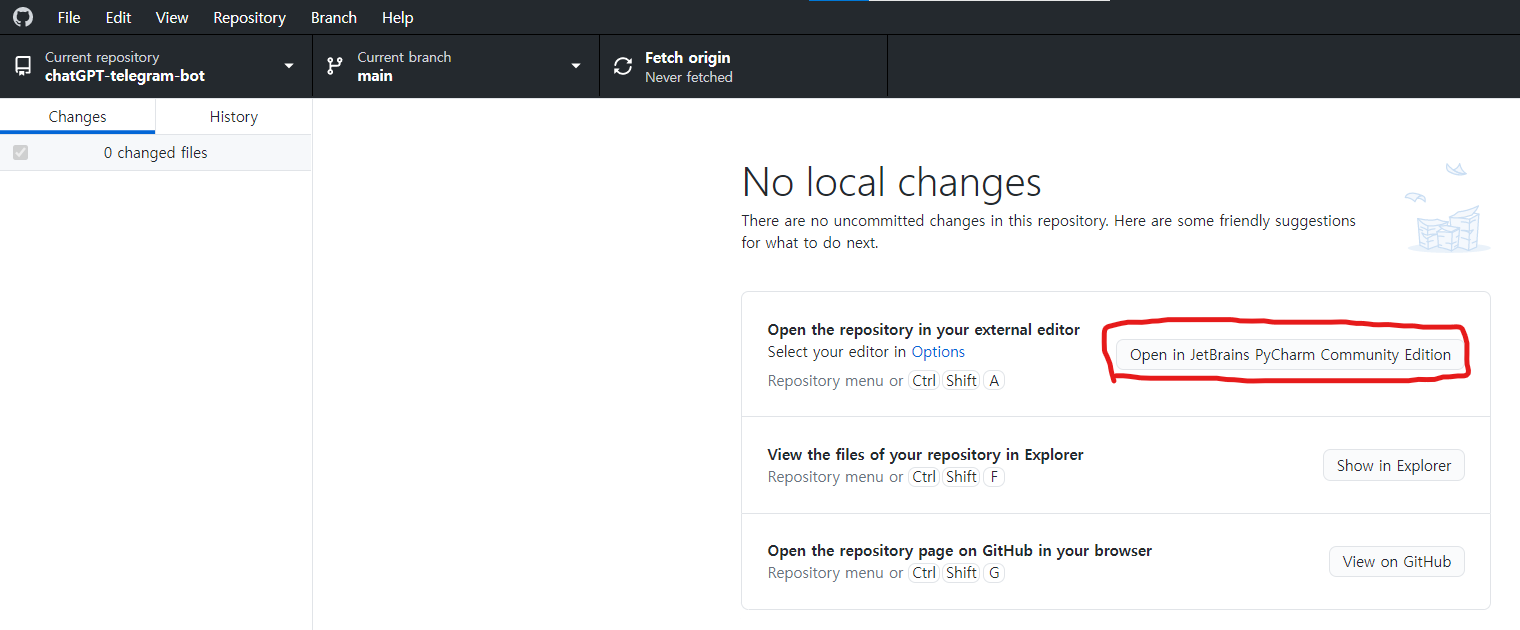The image size is (1520, 630).
Task: Switch to the History tab
Action: [x=234, y=117]
